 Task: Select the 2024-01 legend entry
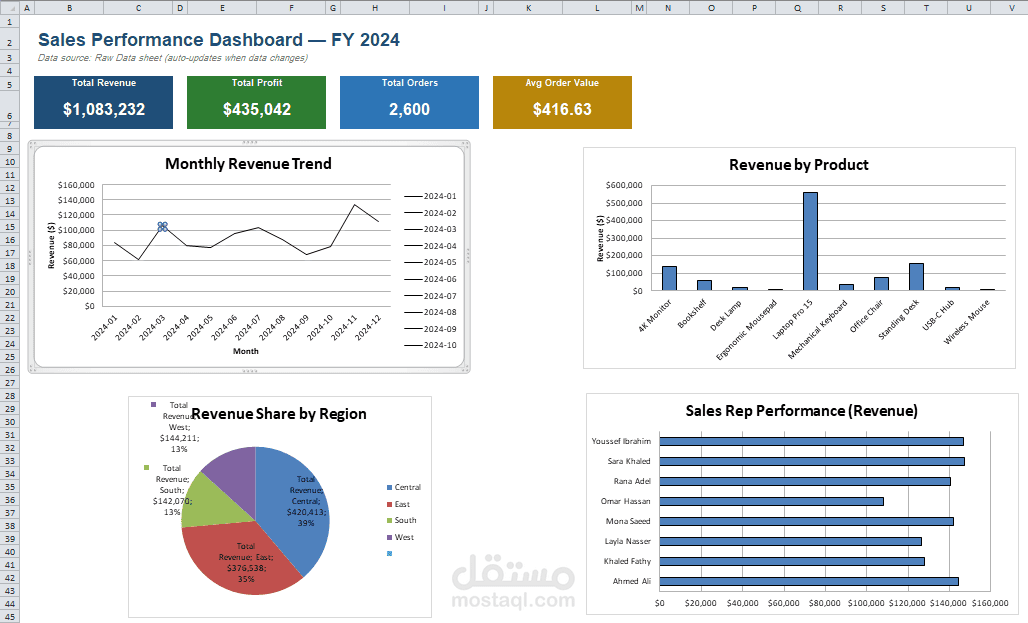point(431,196)
